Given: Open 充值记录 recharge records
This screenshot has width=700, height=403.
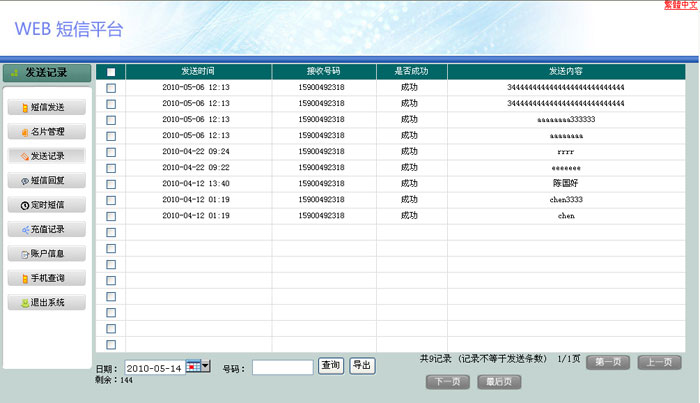Looking at the screenshot, I should click(x=46, y=229).
